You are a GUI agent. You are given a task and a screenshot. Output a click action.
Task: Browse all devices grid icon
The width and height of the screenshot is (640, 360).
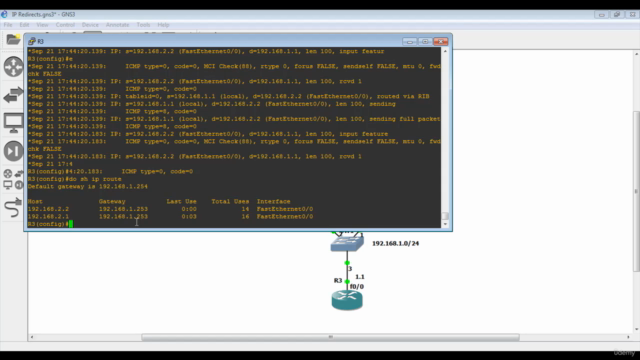[x=13, y=180]
